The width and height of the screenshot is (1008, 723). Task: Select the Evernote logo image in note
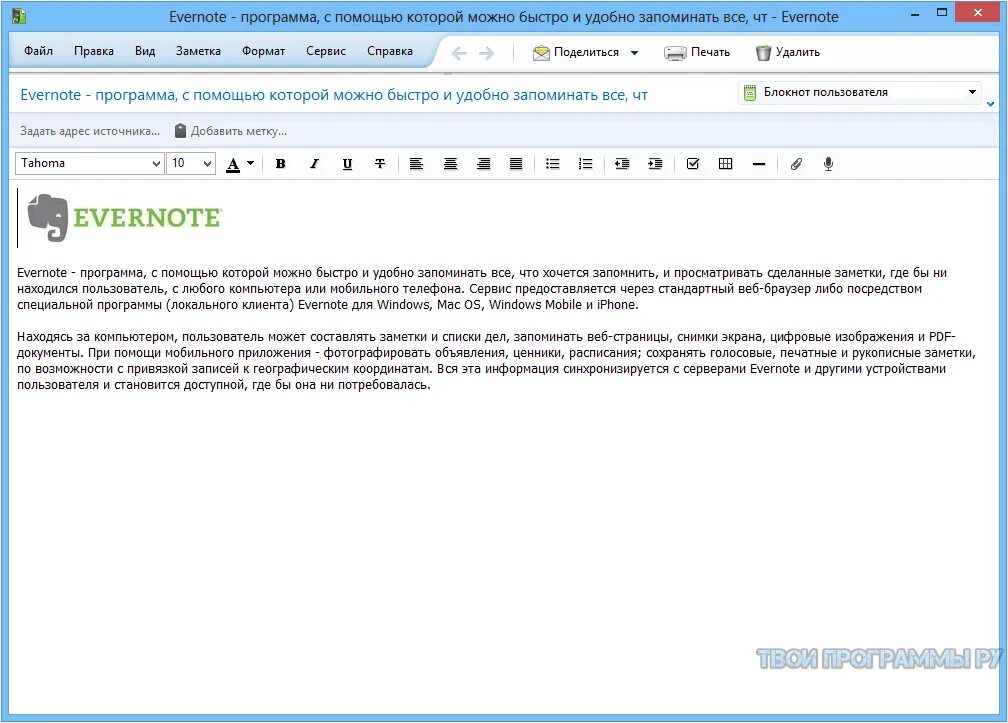[x=124, y=218]
